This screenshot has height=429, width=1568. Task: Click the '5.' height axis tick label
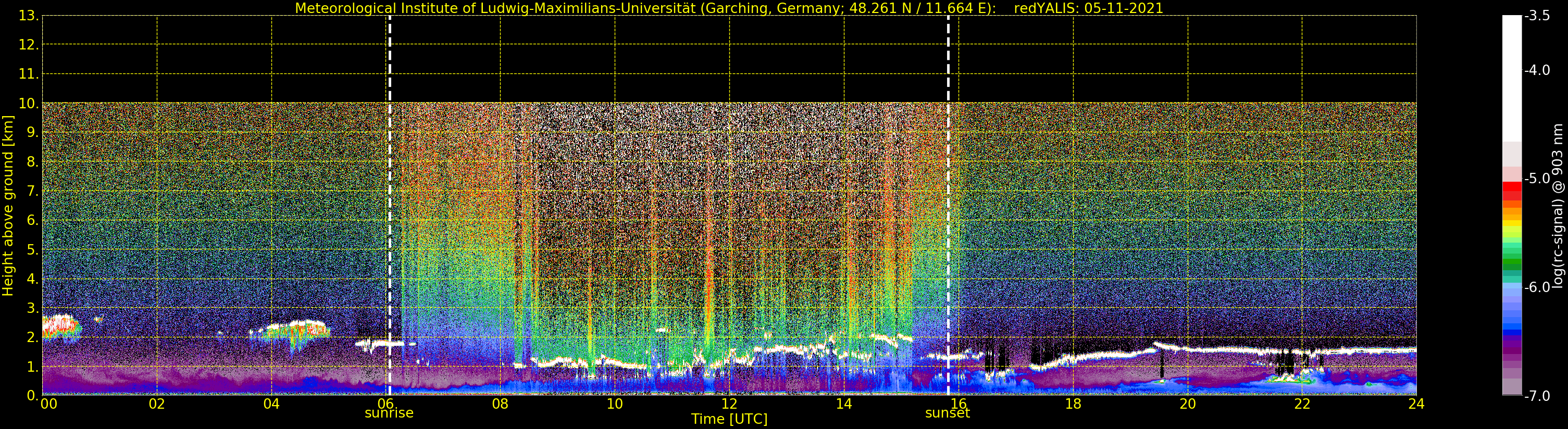[x=32, y=249]
